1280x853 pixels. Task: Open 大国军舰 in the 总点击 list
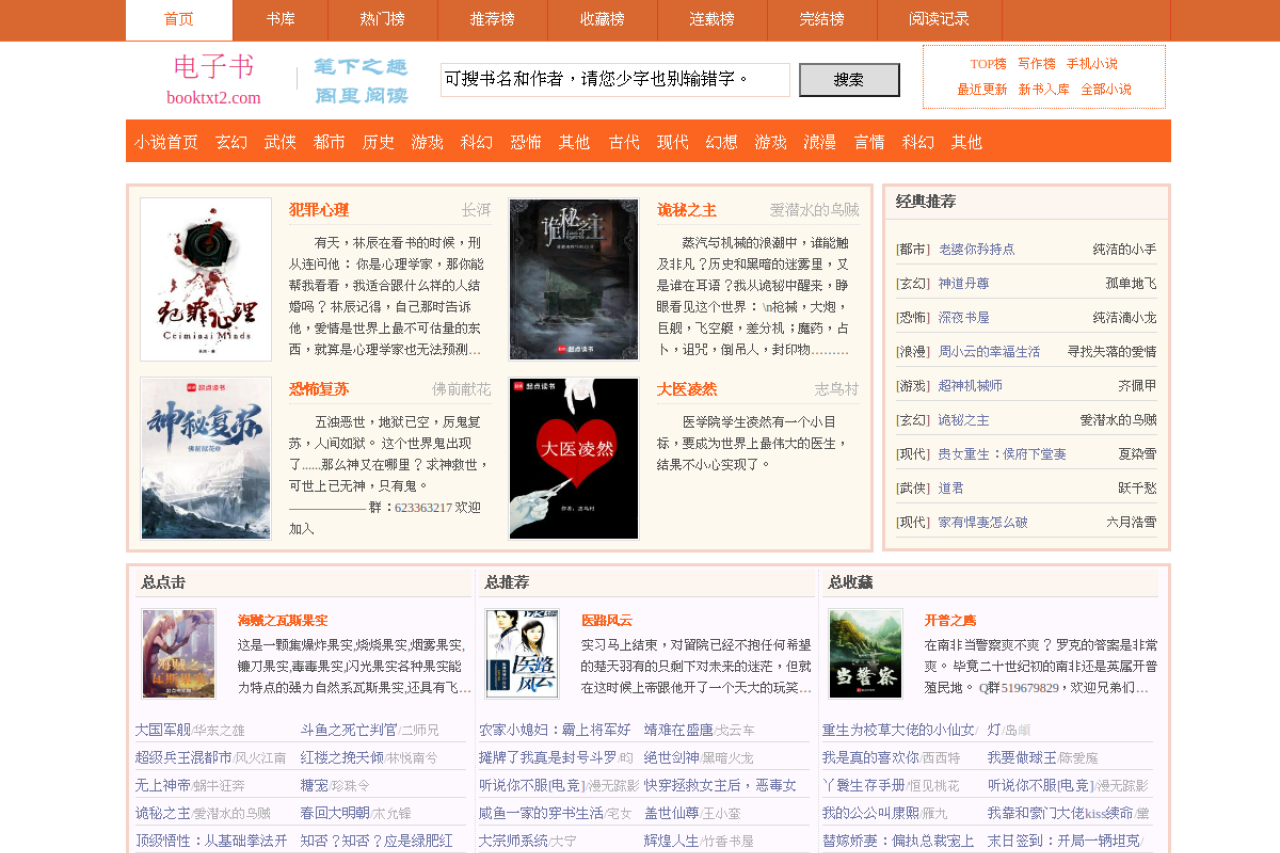162,730
